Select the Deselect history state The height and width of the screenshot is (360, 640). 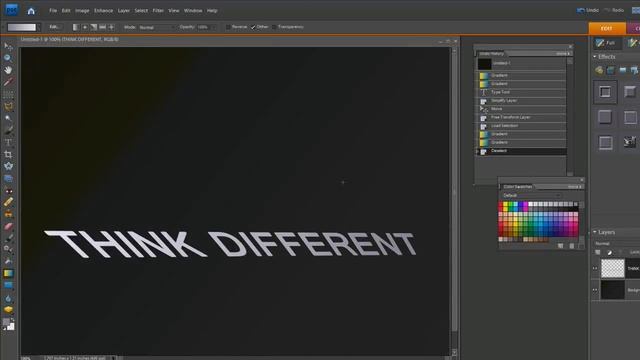522,151
